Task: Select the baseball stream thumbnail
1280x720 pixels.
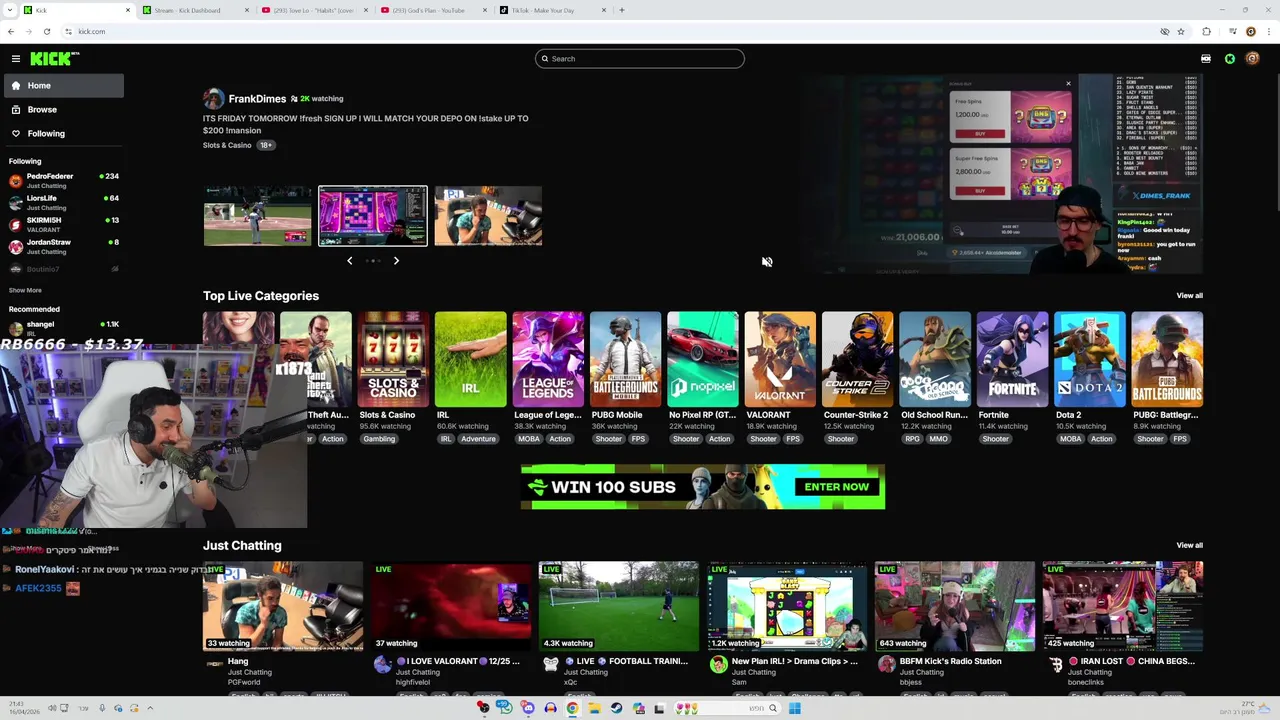Action: (257, 216)
